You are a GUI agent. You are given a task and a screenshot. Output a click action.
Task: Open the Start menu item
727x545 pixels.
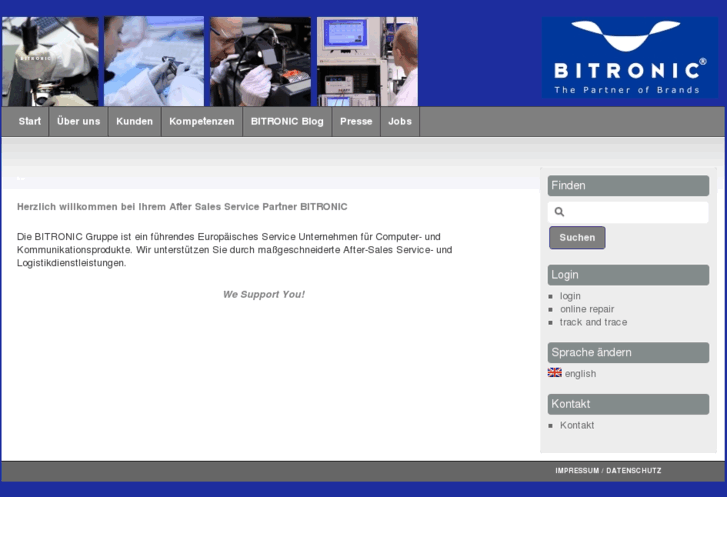pyautogui.click(x=30, y=122)
